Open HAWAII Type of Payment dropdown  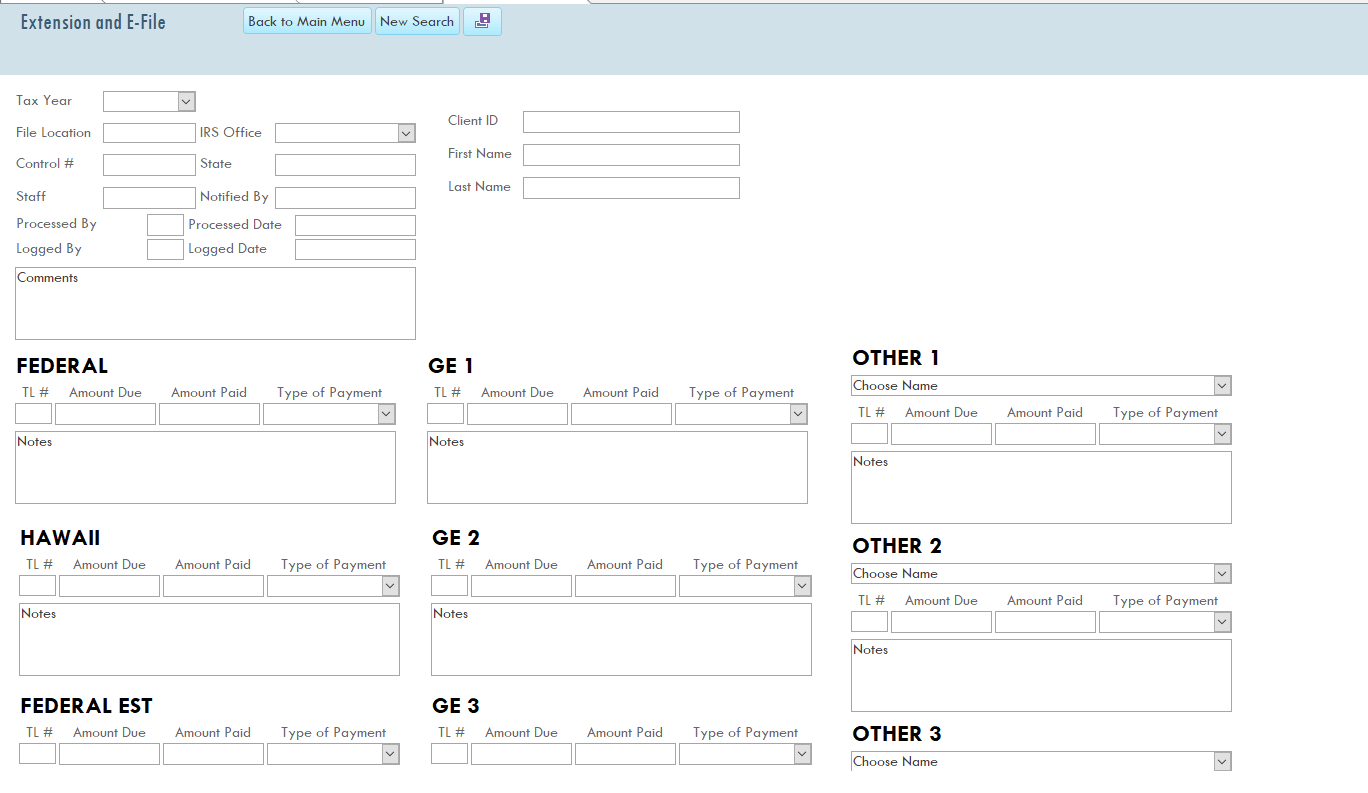pos(333,586)
